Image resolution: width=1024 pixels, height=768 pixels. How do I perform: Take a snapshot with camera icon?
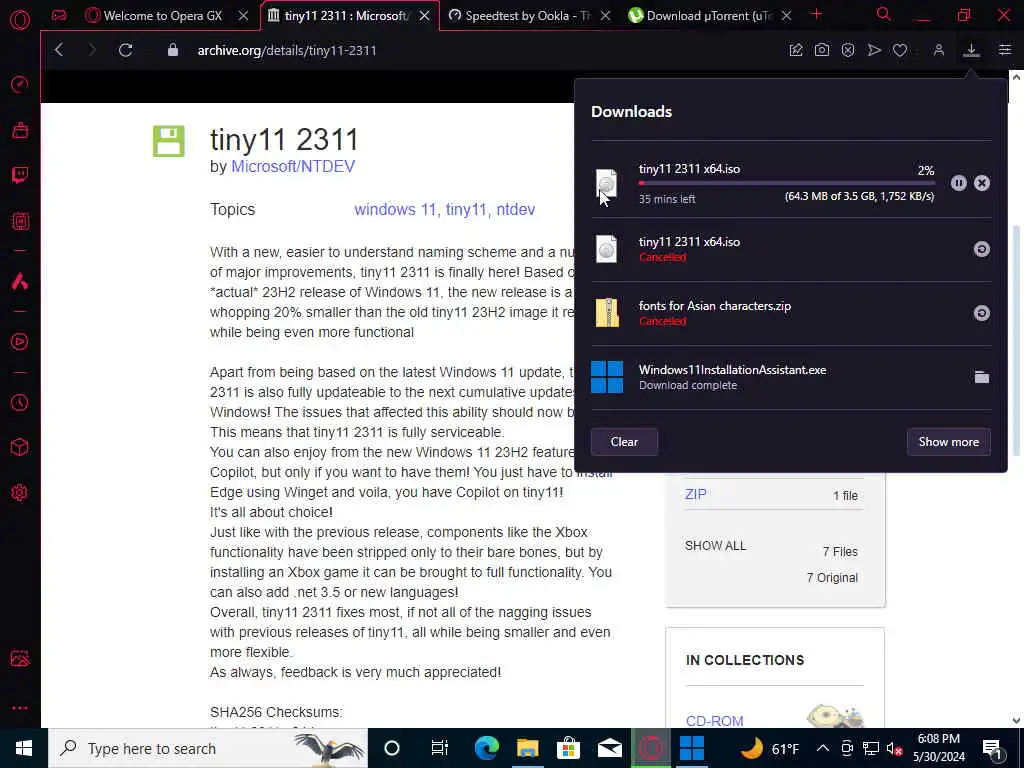(822, 50)
